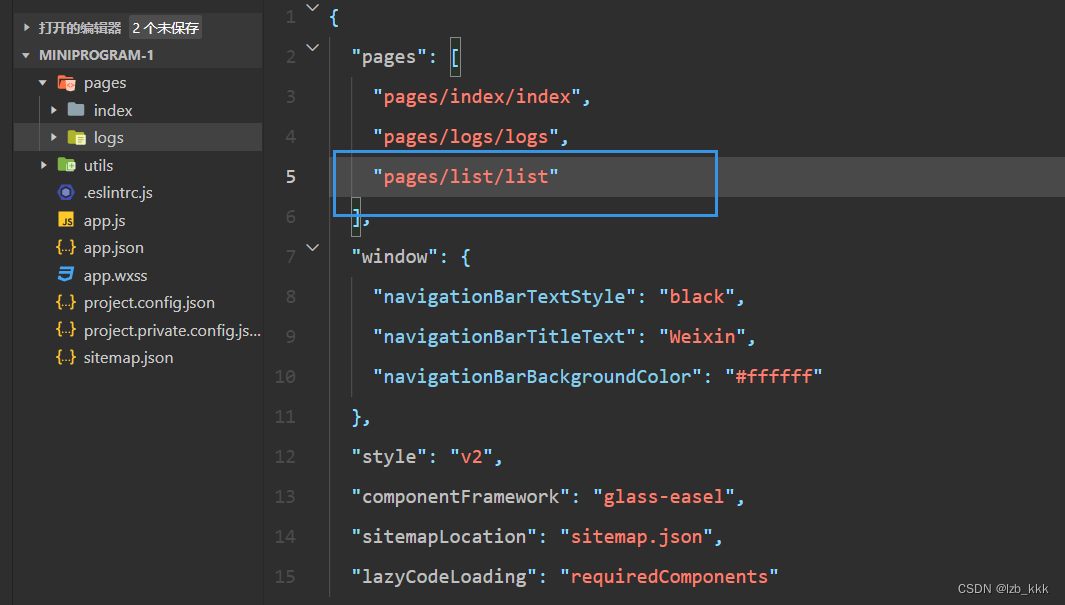Click line number 5 in gutter
The width and height of the screenshot is (1065, 605).
pos(291,177)
